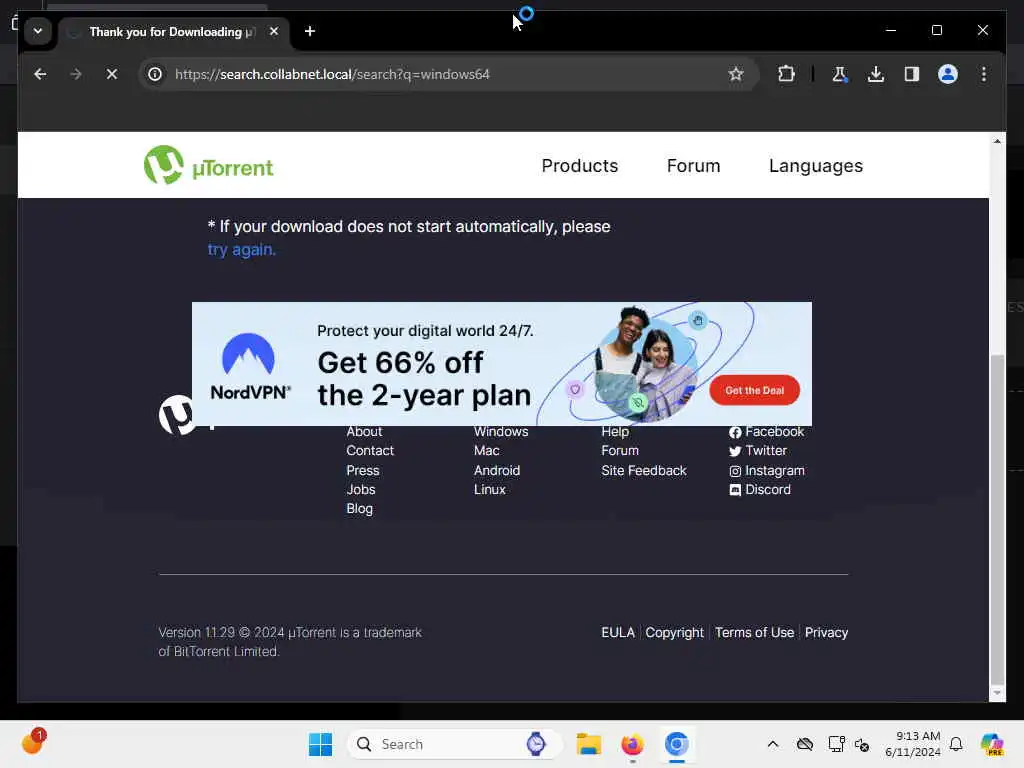Viewport: 1024px width, 768px height.
Task: Open Terms of Use link
Action: (x=754, y=632)
